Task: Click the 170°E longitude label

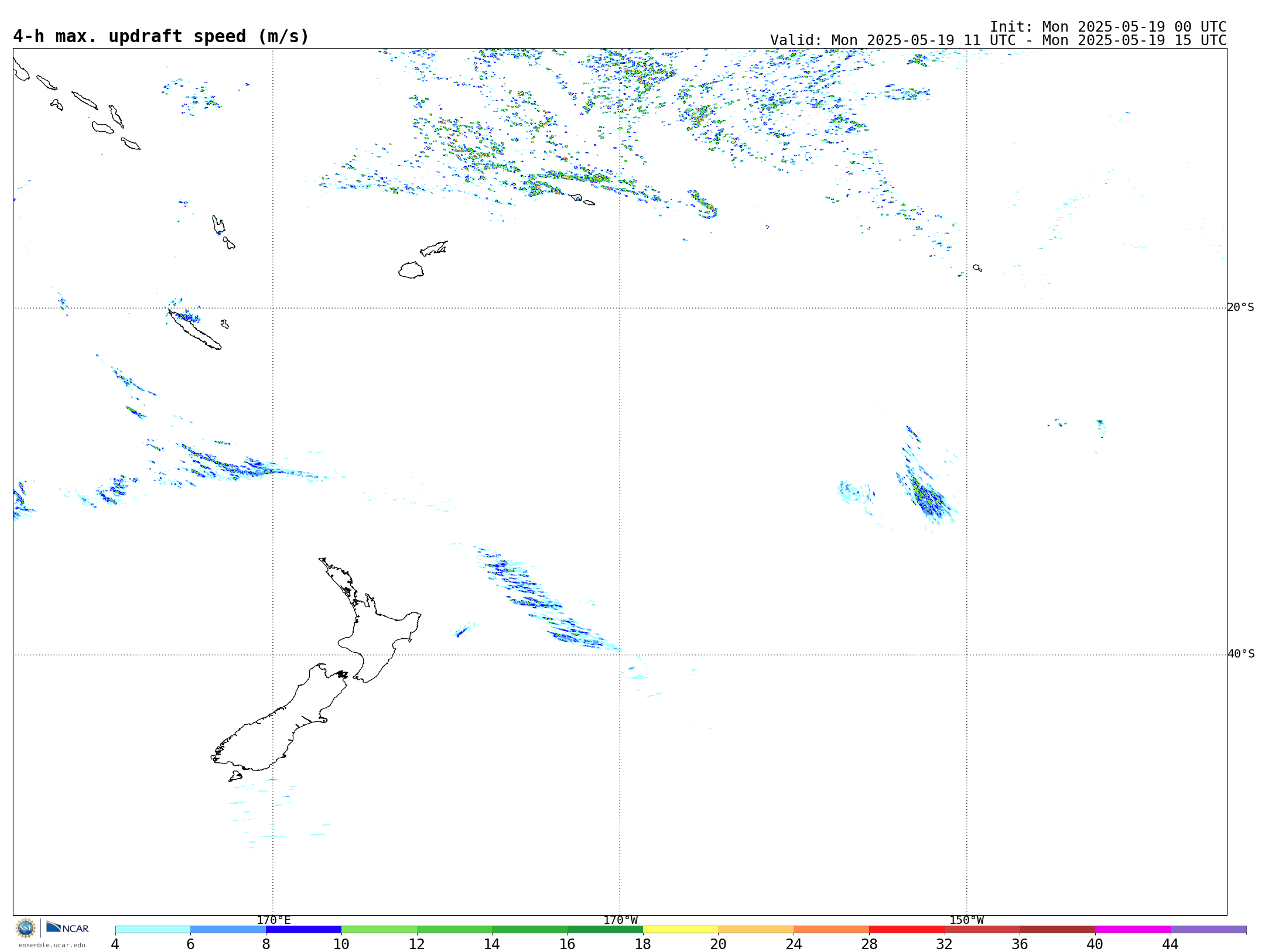Action: [x=273, y=920]
